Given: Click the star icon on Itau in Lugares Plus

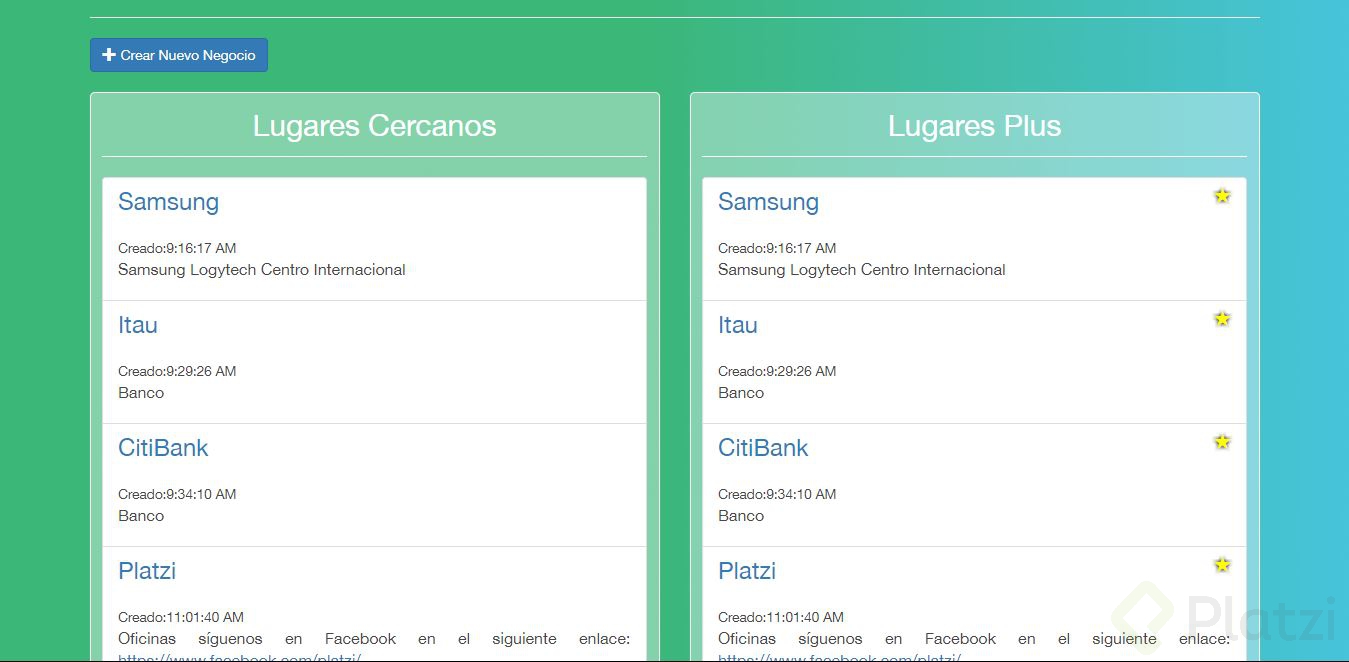Looking at the screenshot, I should (1222, 319).
